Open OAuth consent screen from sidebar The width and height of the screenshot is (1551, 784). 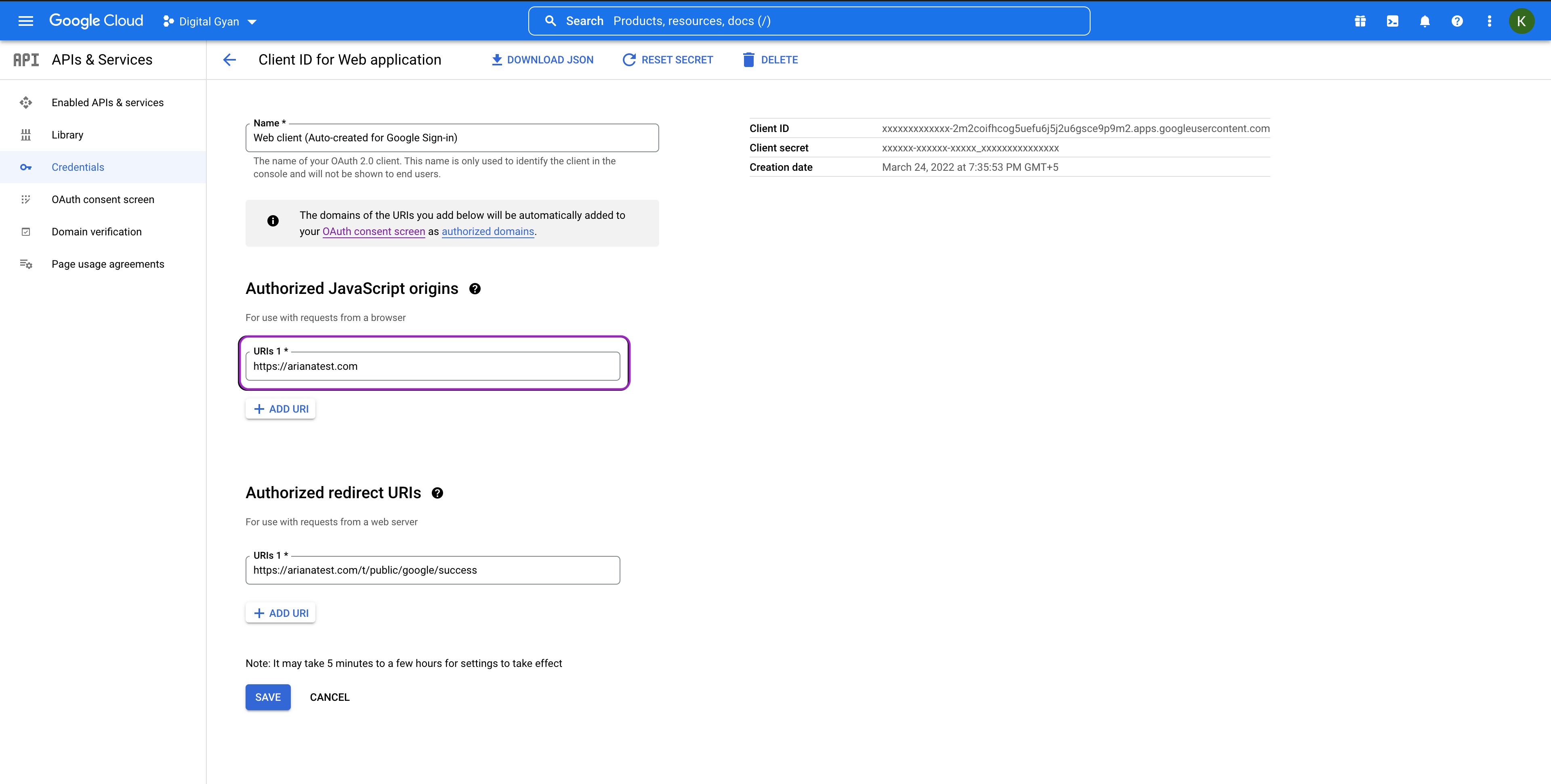(x=102, y=199)
